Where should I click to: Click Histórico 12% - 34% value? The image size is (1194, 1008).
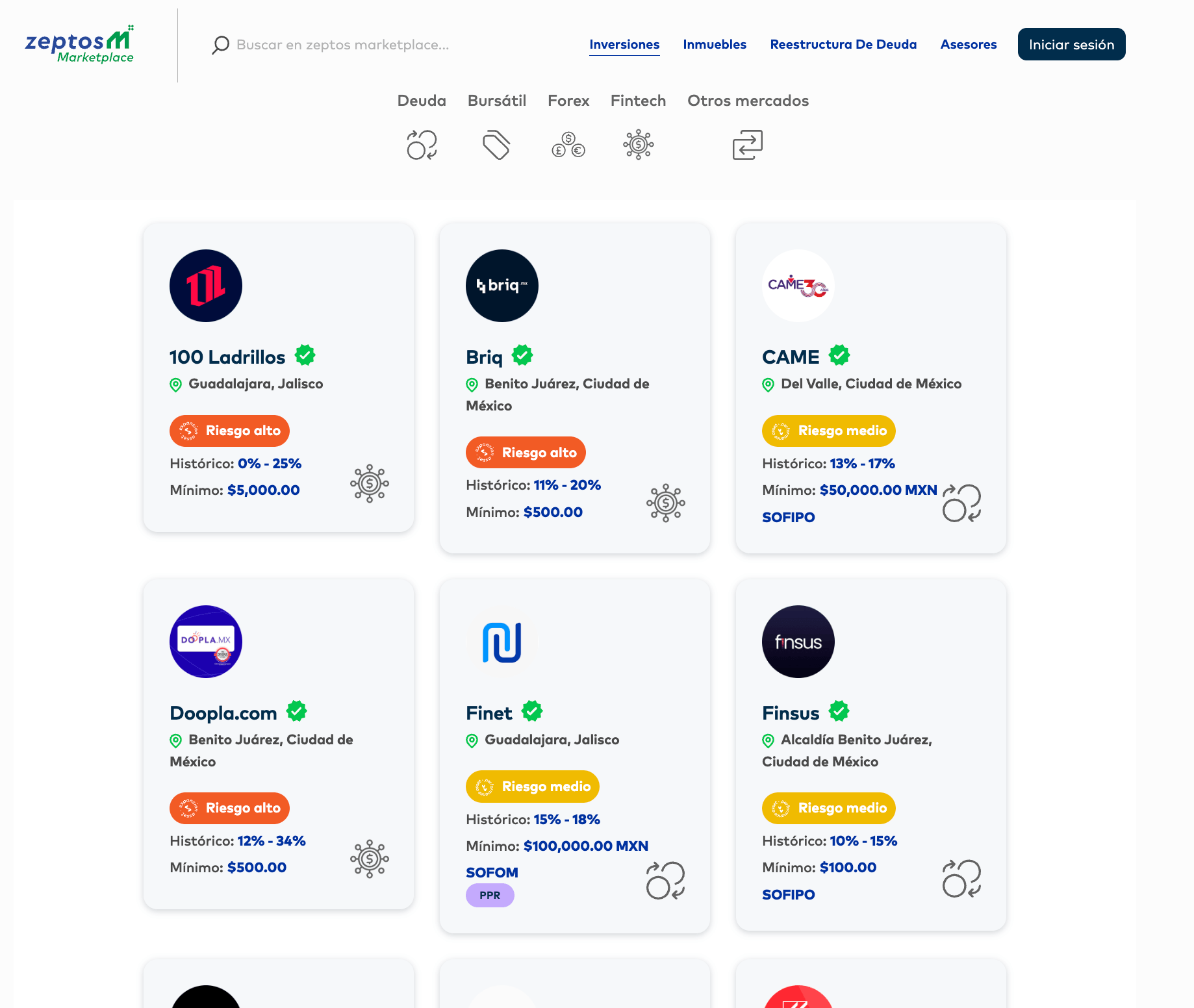point(272,840)
